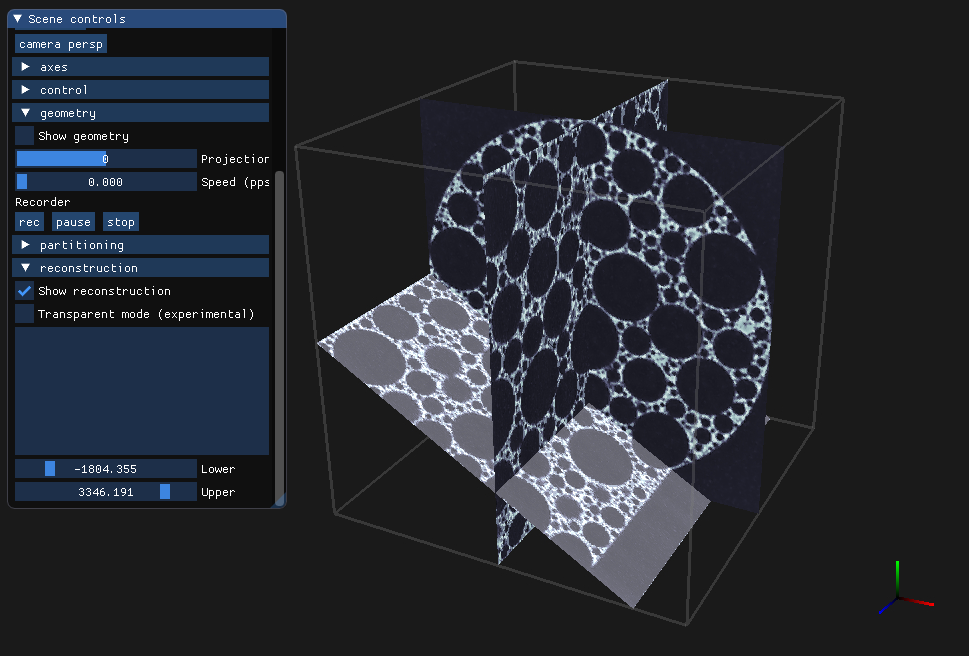Click the Upper threshold slider
The image size is (969, 656).
coord(105,492)
